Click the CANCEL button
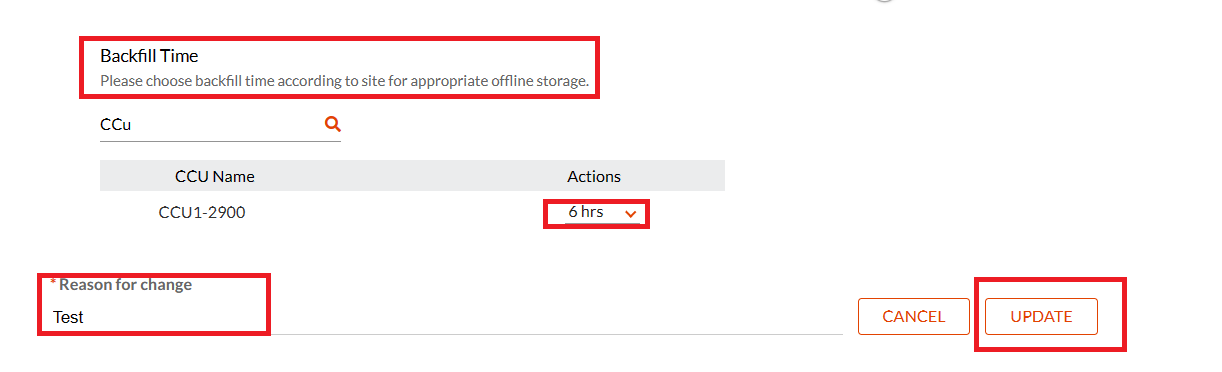 tap(914, 316)
